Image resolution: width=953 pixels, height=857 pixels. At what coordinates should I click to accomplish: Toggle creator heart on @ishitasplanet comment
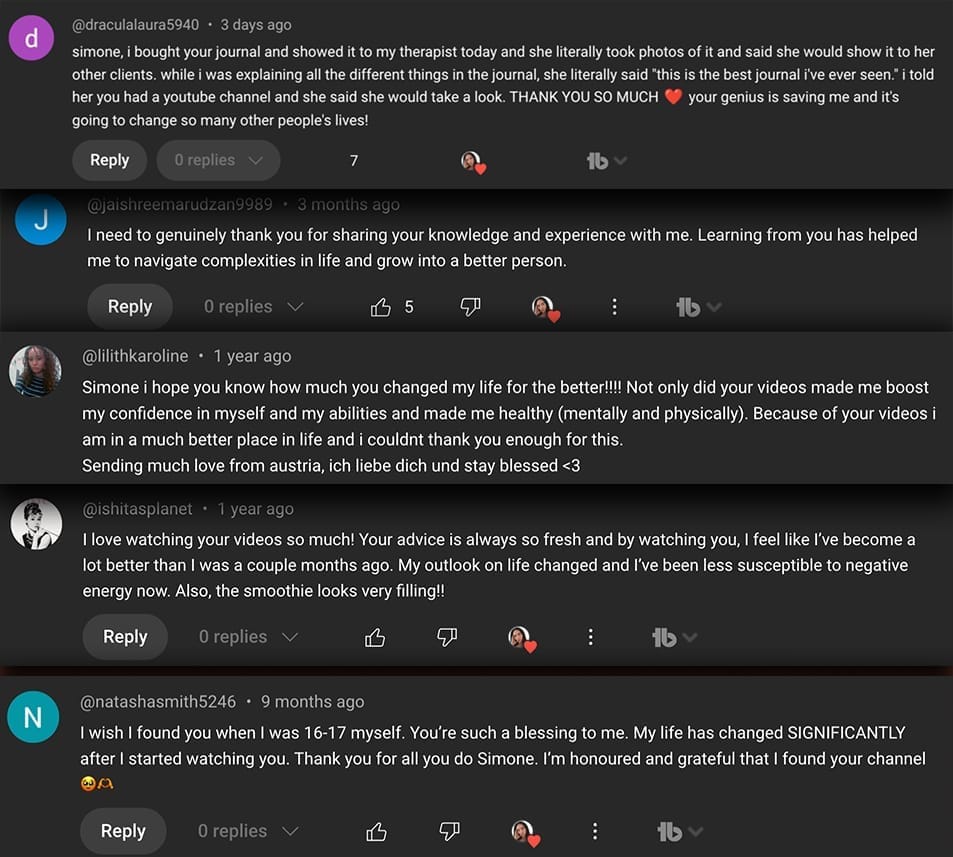520,638
